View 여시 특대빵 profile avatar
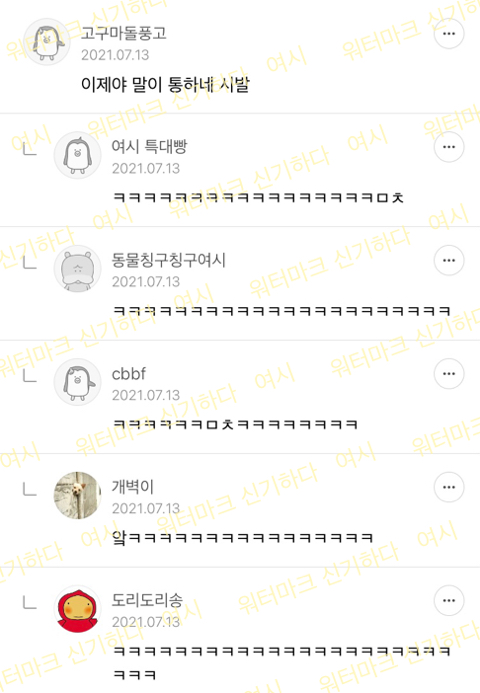 pyautogui.click(x=77, y=155)
